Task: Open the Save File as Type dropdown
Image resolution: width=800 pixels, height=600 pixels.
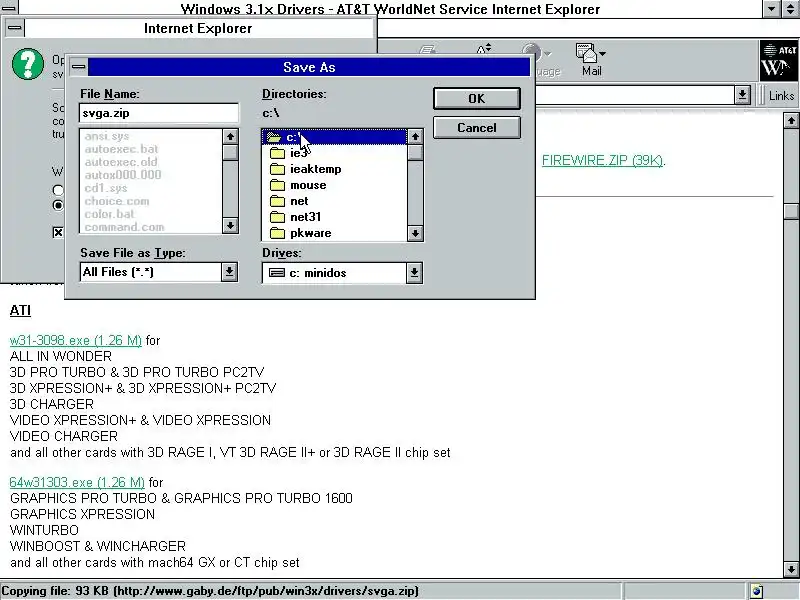Action: click(229, 272)
